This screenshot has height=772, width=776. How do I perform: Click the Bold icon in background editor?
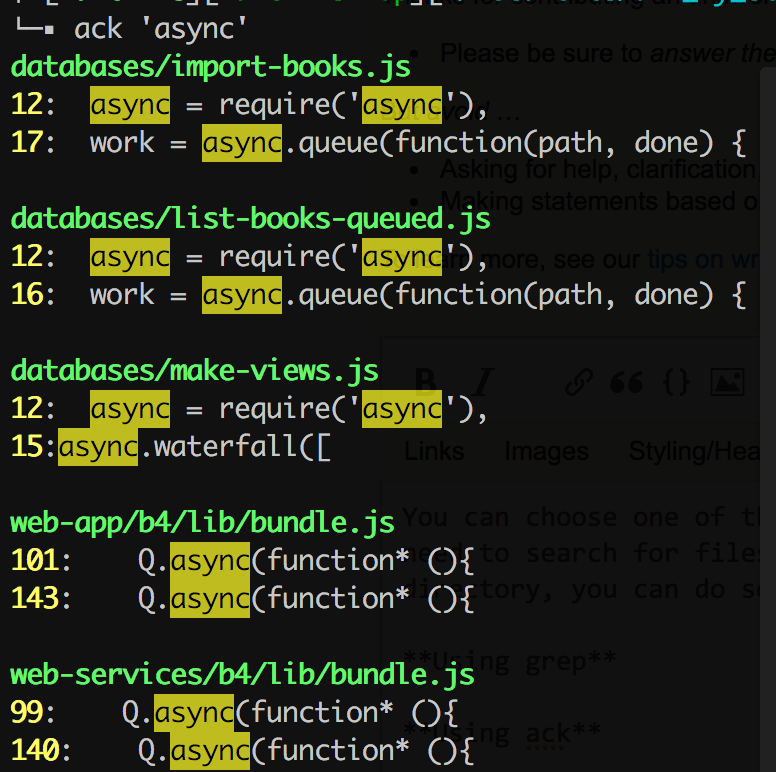[x=426, y=382]
